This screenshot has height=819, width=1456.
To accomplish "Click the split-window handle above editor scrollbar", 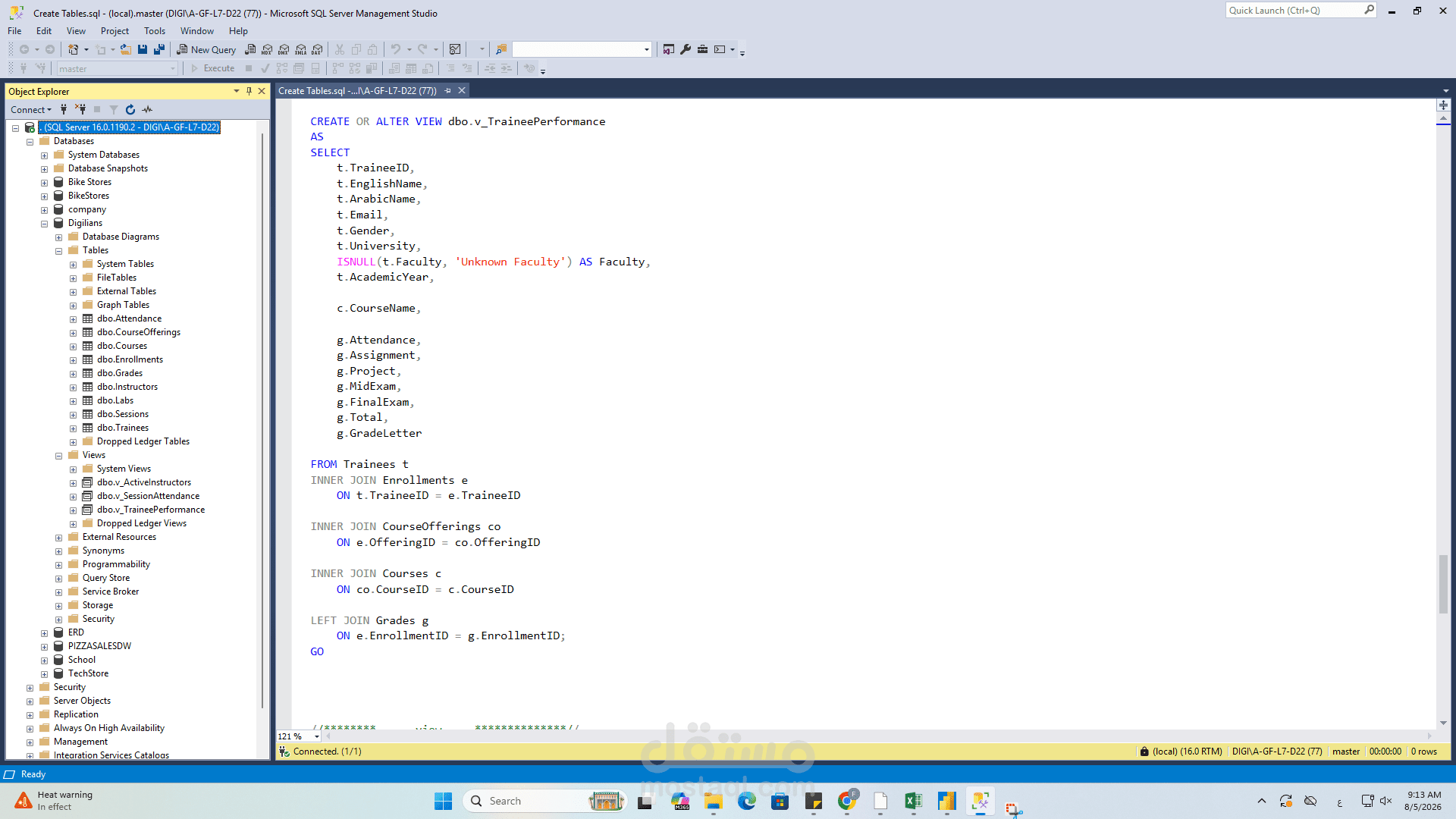I will point(1443,105).
